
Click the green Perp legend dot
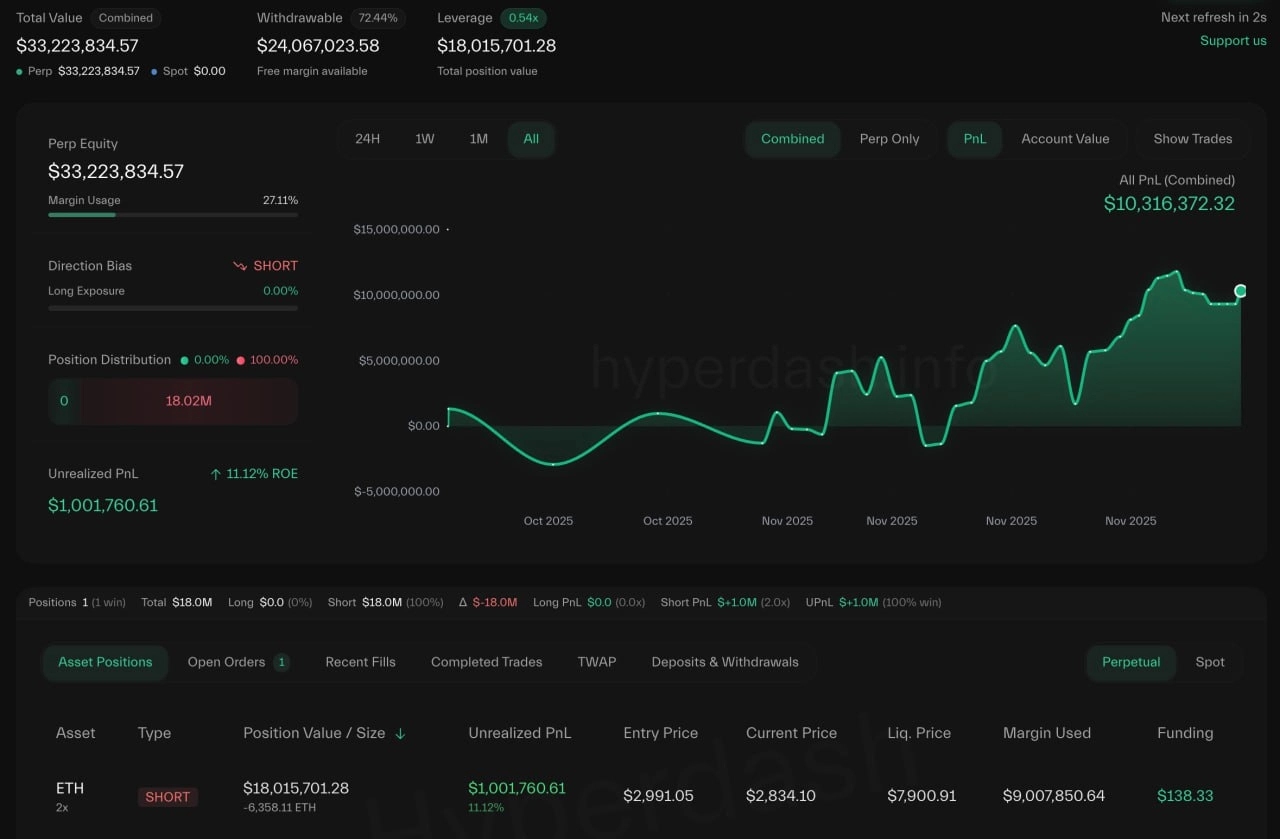point(19,71)
